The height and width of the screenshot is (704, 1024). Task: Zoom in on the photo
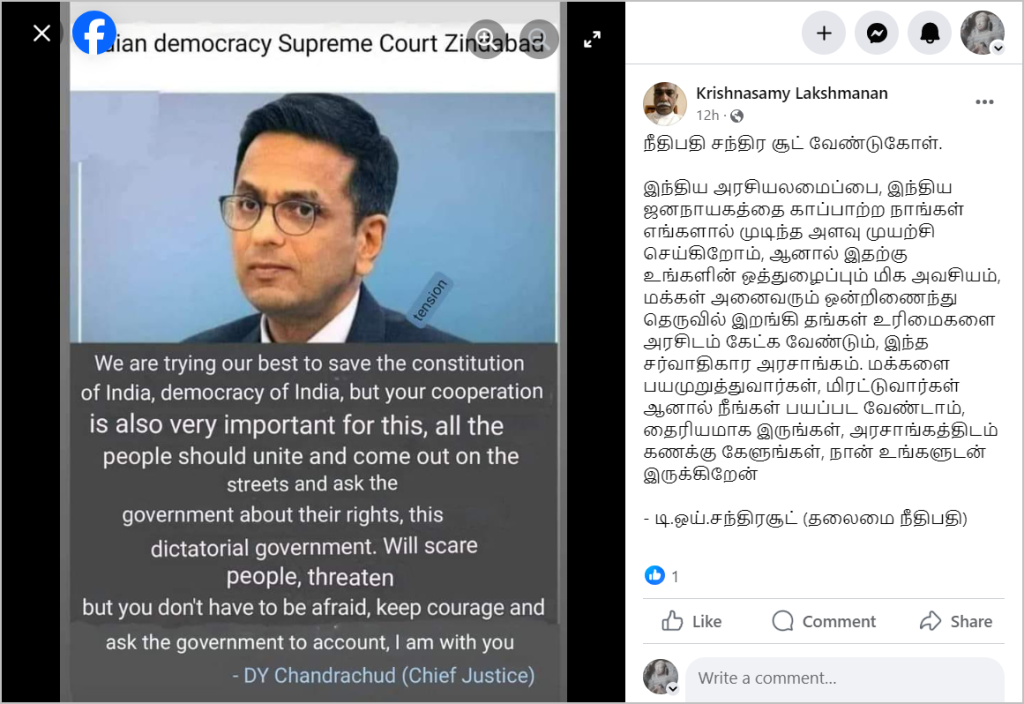click(485, 39)
